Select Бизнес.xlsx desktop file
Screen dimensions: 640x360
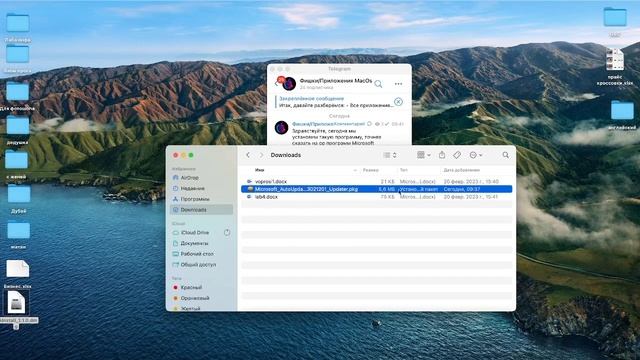pyautogui.click(x=18, y=273)
